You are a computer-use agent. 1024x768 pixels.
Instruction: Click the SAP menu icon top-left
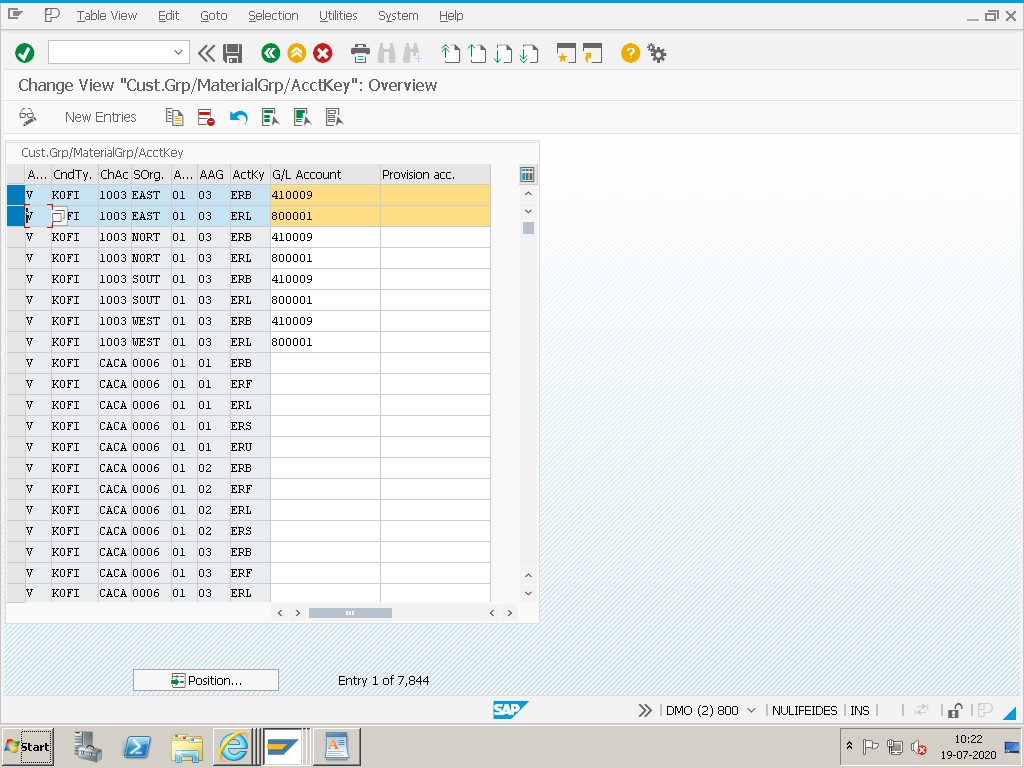(16, 14)
